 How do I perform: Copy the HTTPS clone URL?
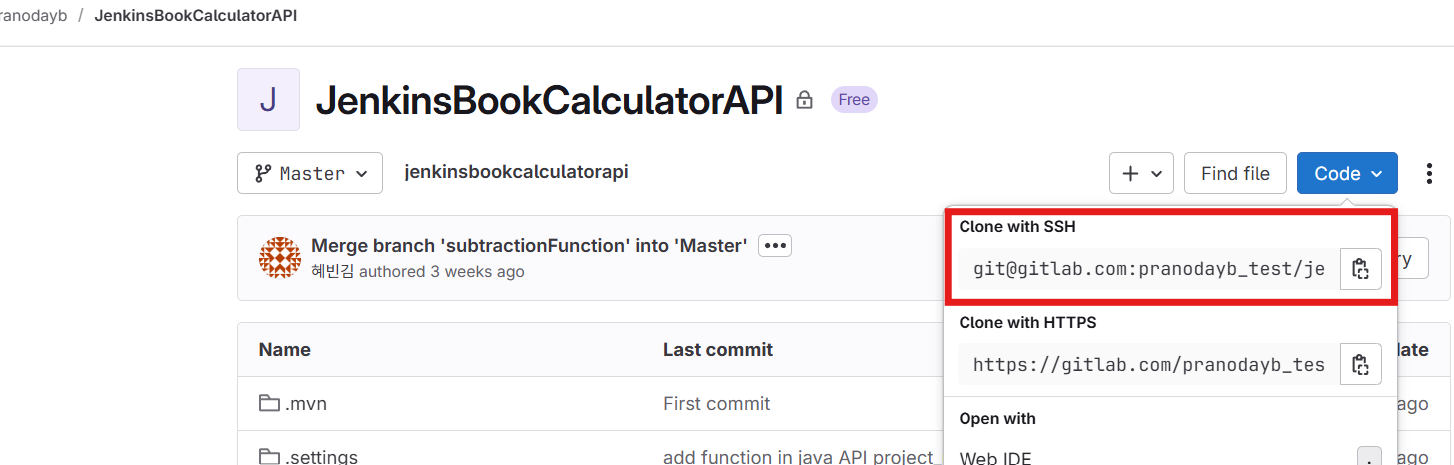pos(1360,365)
